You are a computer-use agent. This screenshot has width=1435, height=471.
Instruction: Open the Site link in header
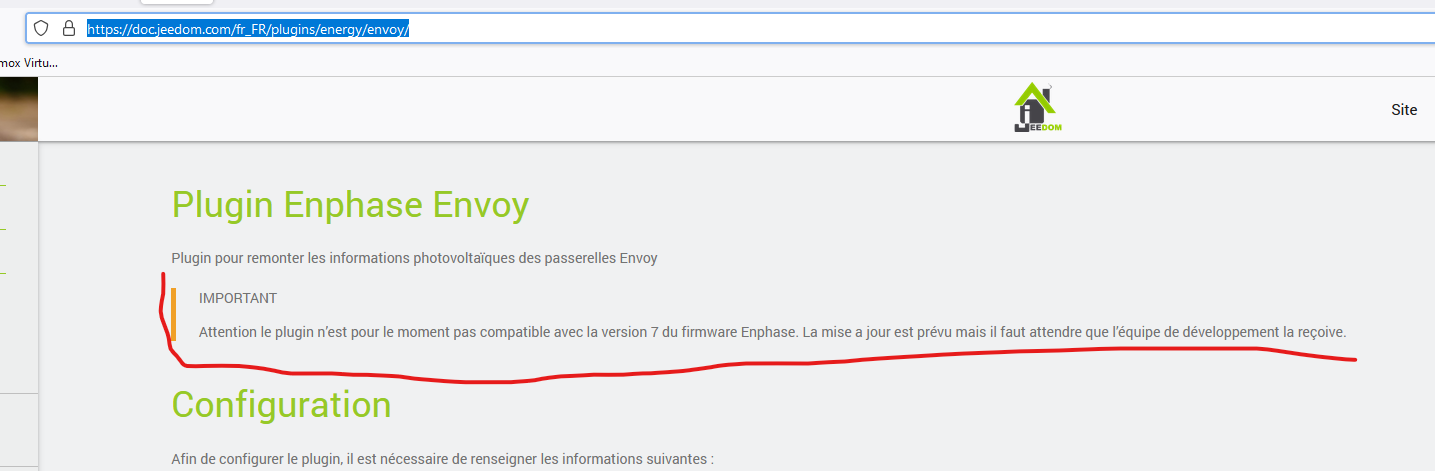point(1404,110)
